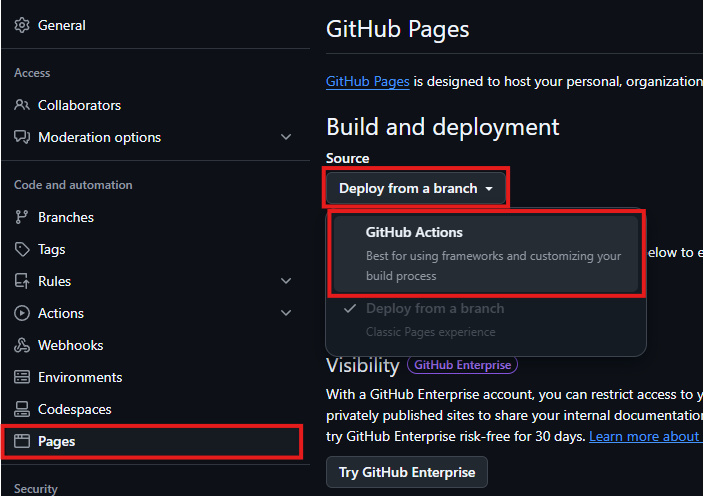
Task: Select Pages in settings sidebar
Action: point(152,441)
